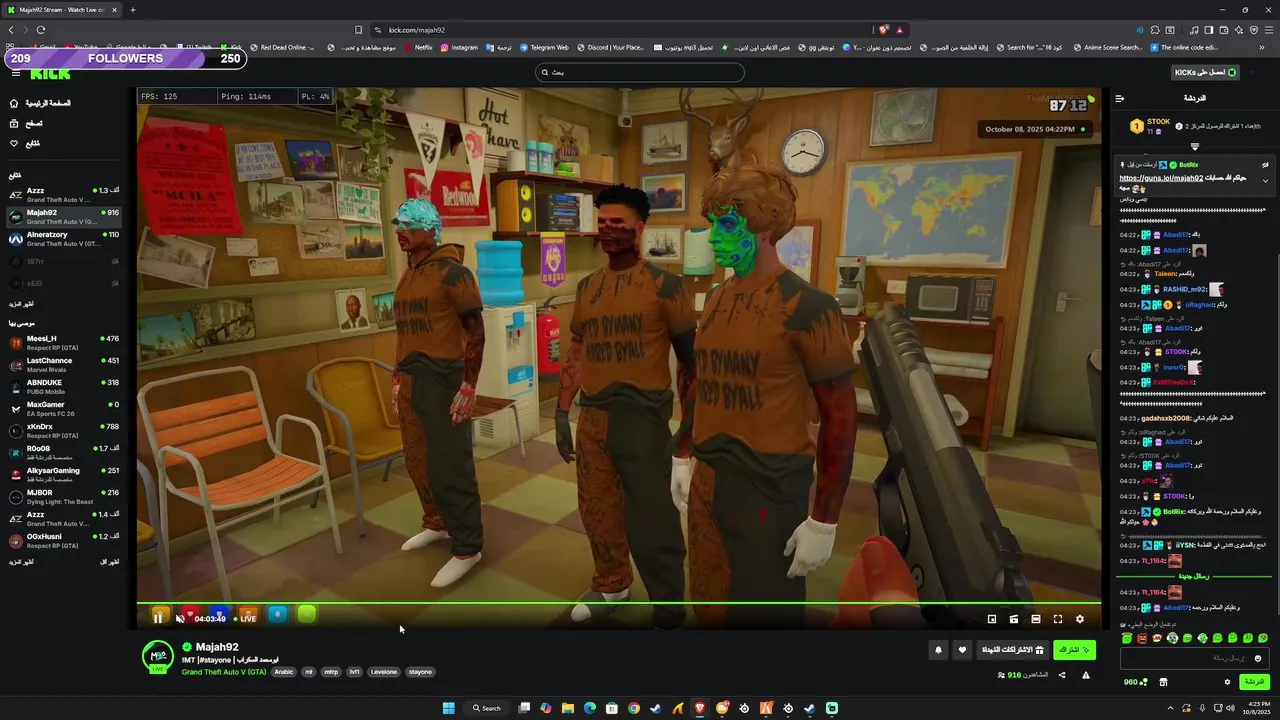Share the stream via share icon
This screenshot has height=720, width=1280.
point(1062,675)
